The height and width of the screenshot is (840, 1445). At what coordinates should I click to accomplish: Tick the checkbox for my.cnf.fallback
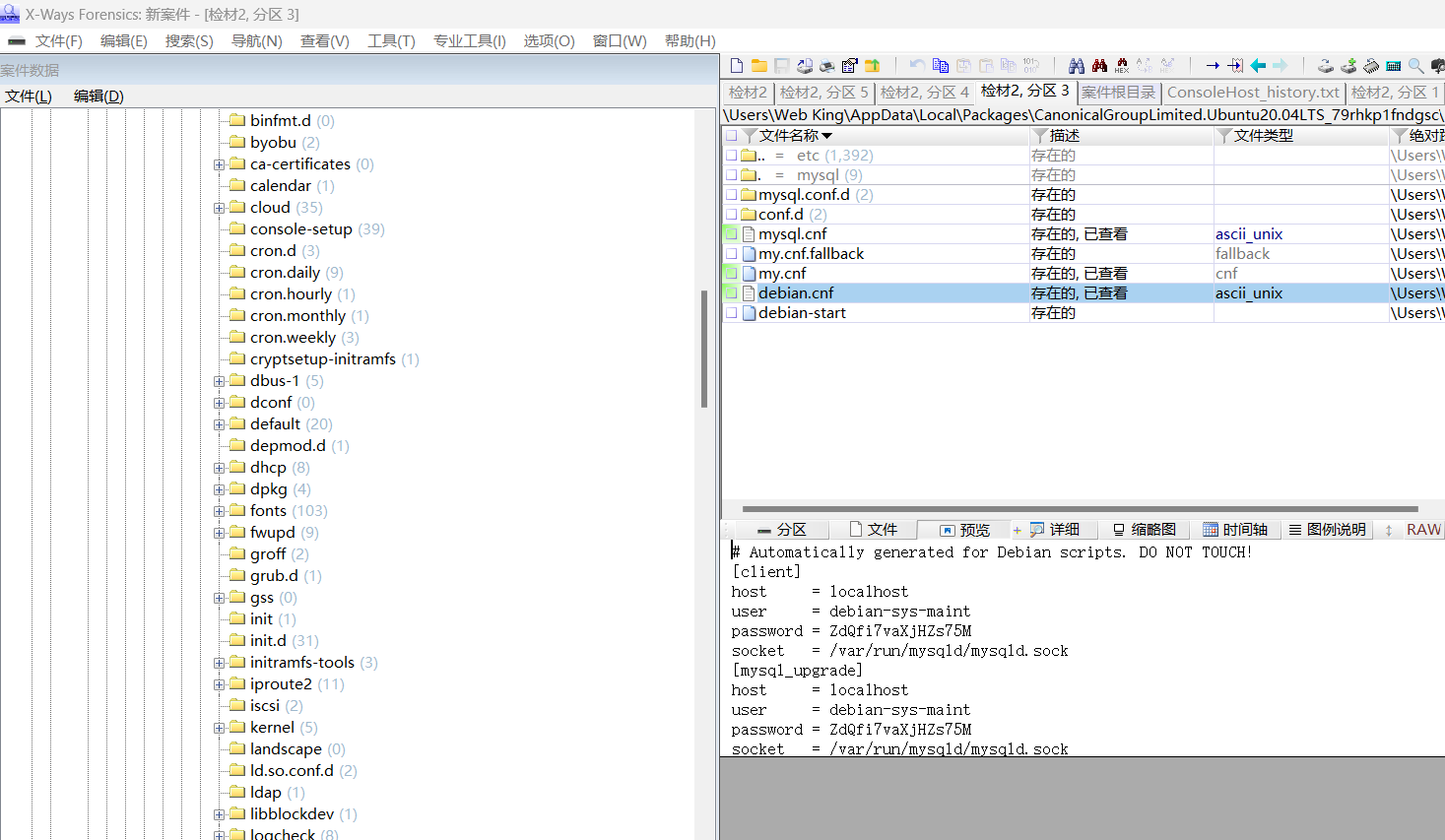tap(732, 254)
